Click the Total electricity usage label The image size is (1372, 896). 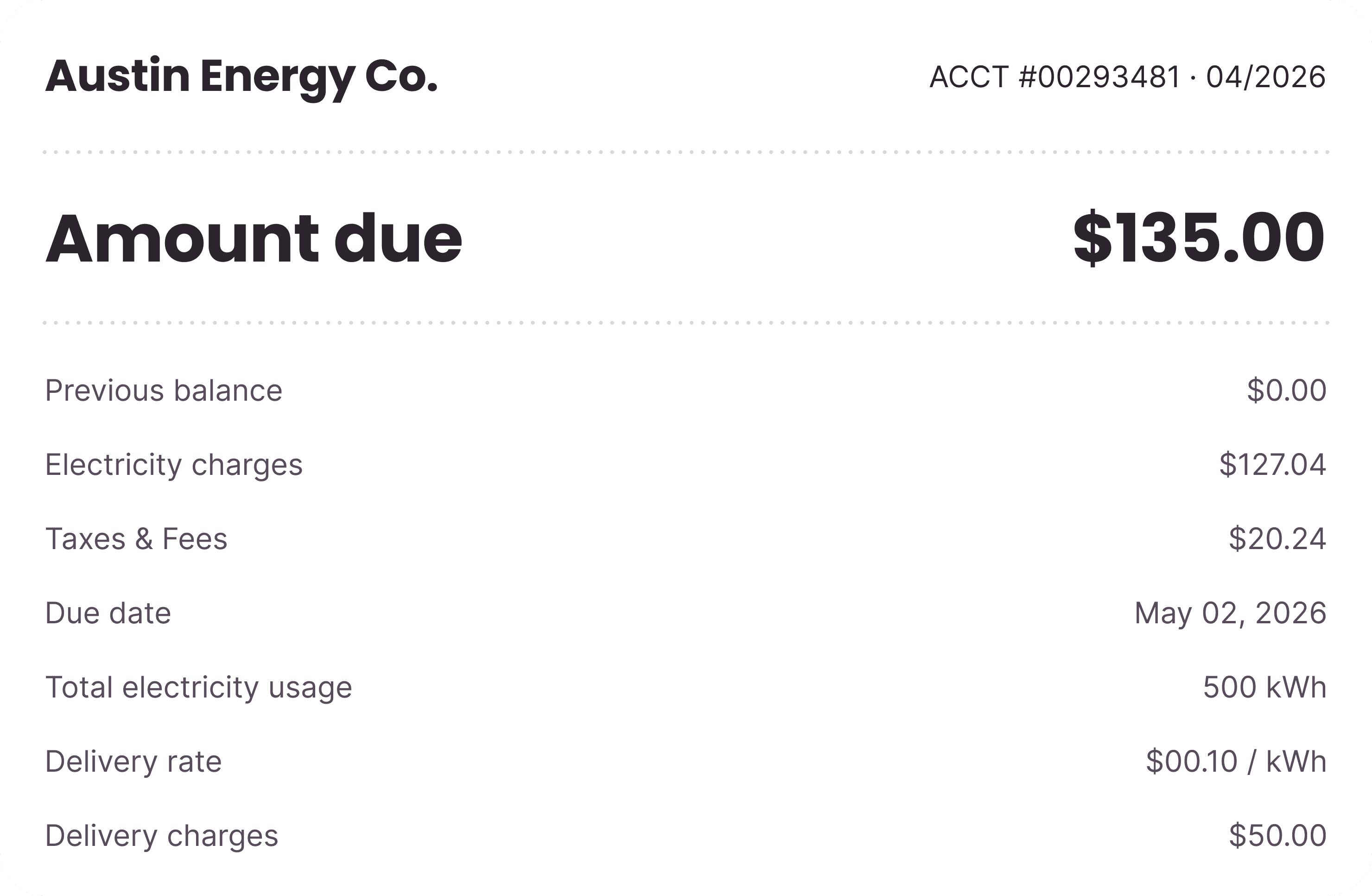pyautogui.click(x=198, y=688)
